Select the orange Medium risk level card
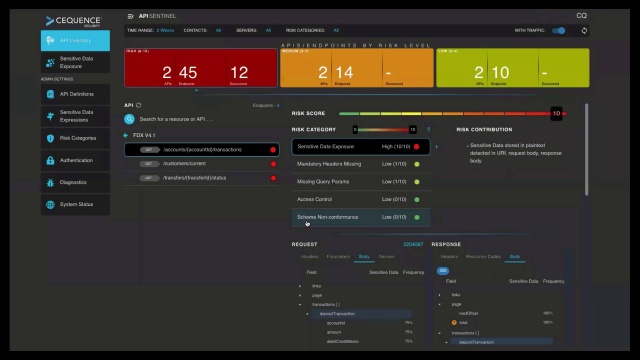The width and height of the screenshot is (640, 360). point(357,68)
